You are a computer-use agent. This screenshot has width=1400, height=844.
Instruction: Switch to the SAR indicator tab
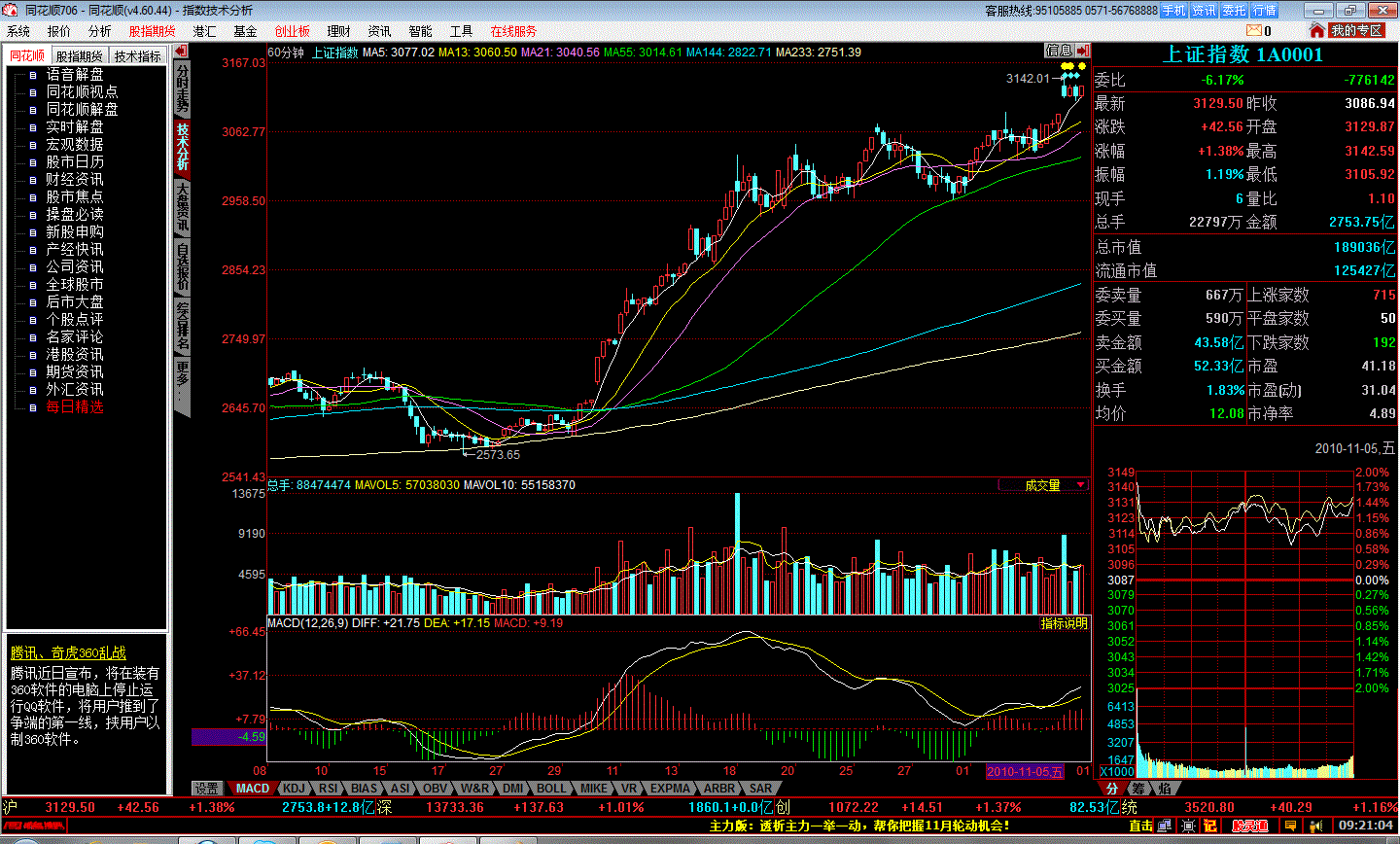[761, 789]
